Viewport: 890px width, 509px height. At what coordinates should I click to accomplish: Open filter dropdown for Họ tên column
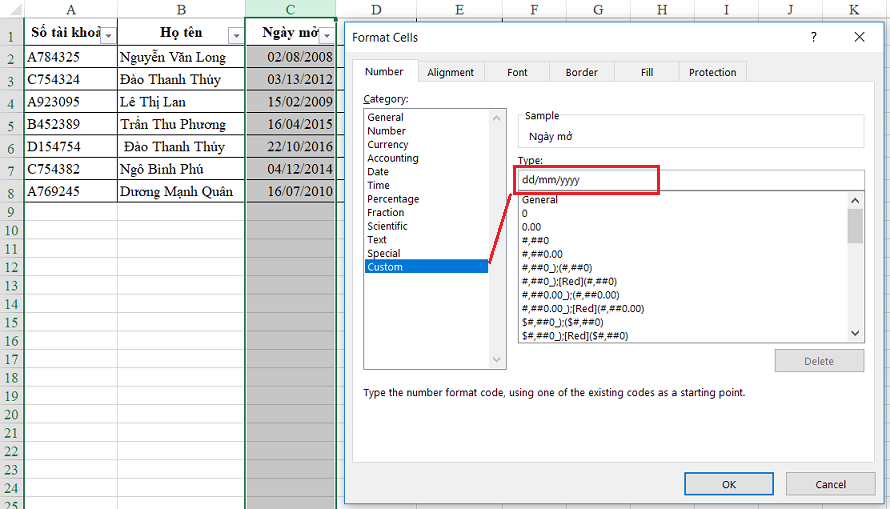[x=235, y=35]
